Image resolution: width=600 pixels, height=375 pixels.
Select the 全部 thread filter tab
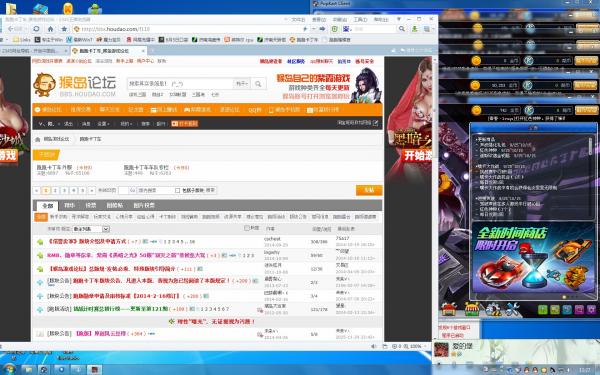click(47, 205)
